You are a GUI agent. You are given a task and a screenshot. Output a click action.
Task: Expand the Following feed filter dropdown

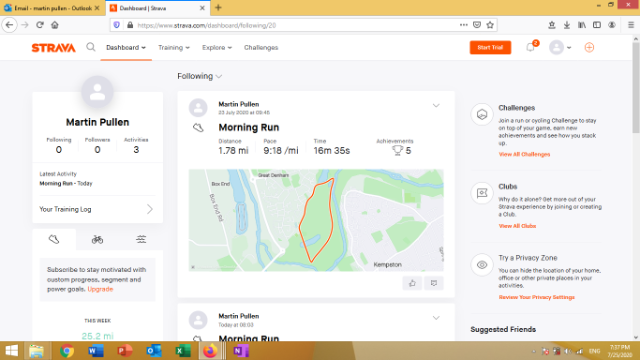200,76
